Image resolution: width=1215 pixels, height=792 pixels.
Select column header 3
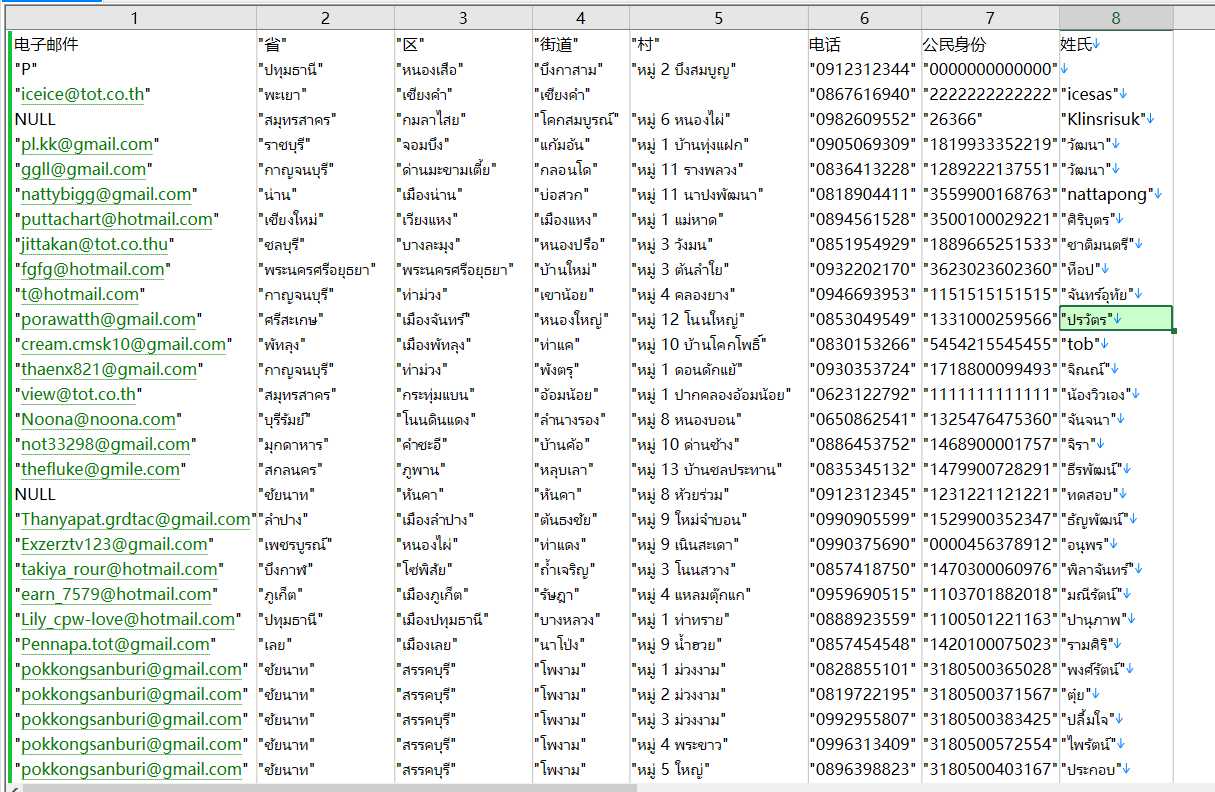463,18
